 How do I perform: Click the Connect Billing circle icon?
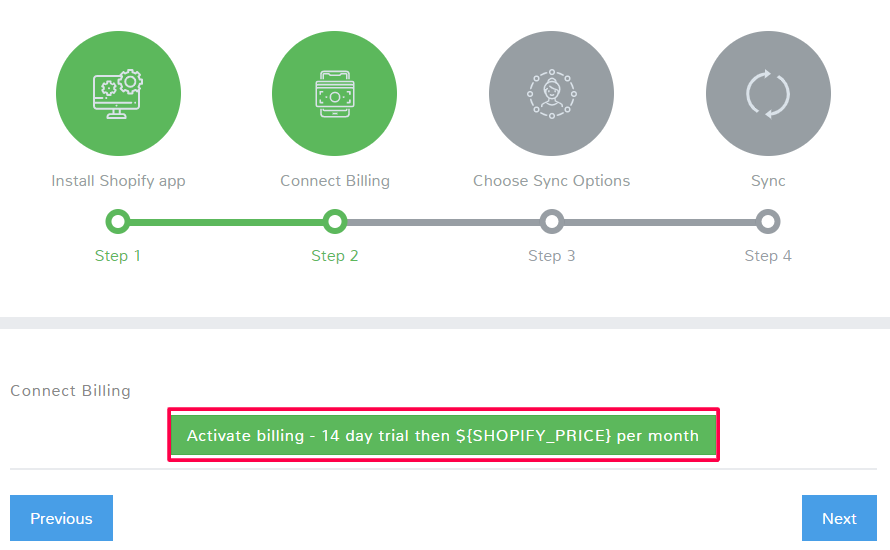pos(334,94)
